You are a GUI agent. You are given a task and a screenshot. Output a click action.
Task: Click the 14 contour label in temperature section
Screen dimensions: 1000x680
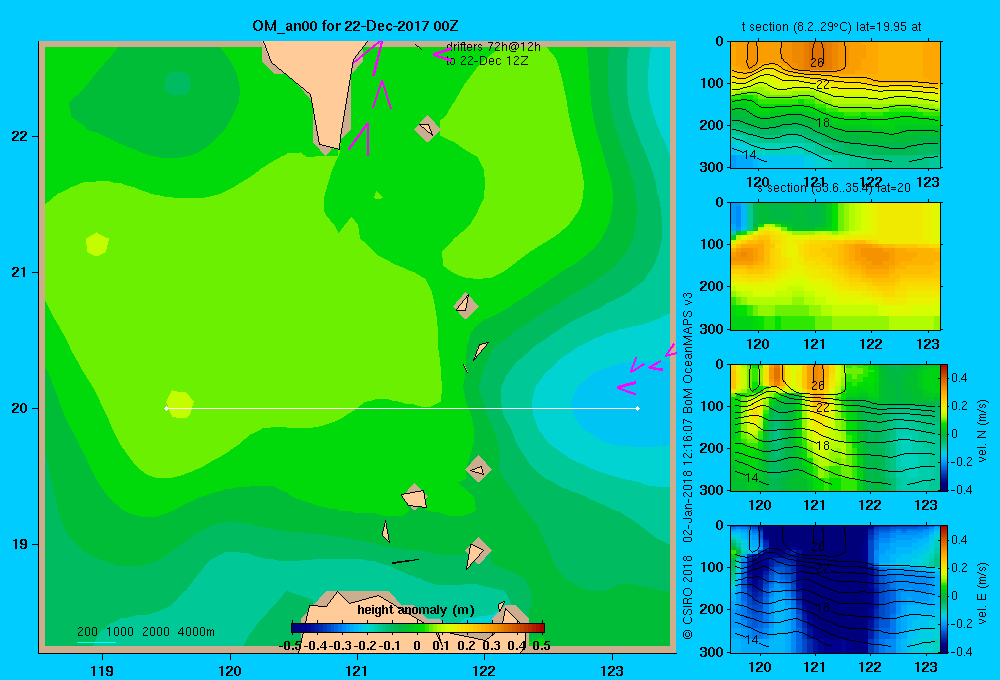tap(750, 154)
